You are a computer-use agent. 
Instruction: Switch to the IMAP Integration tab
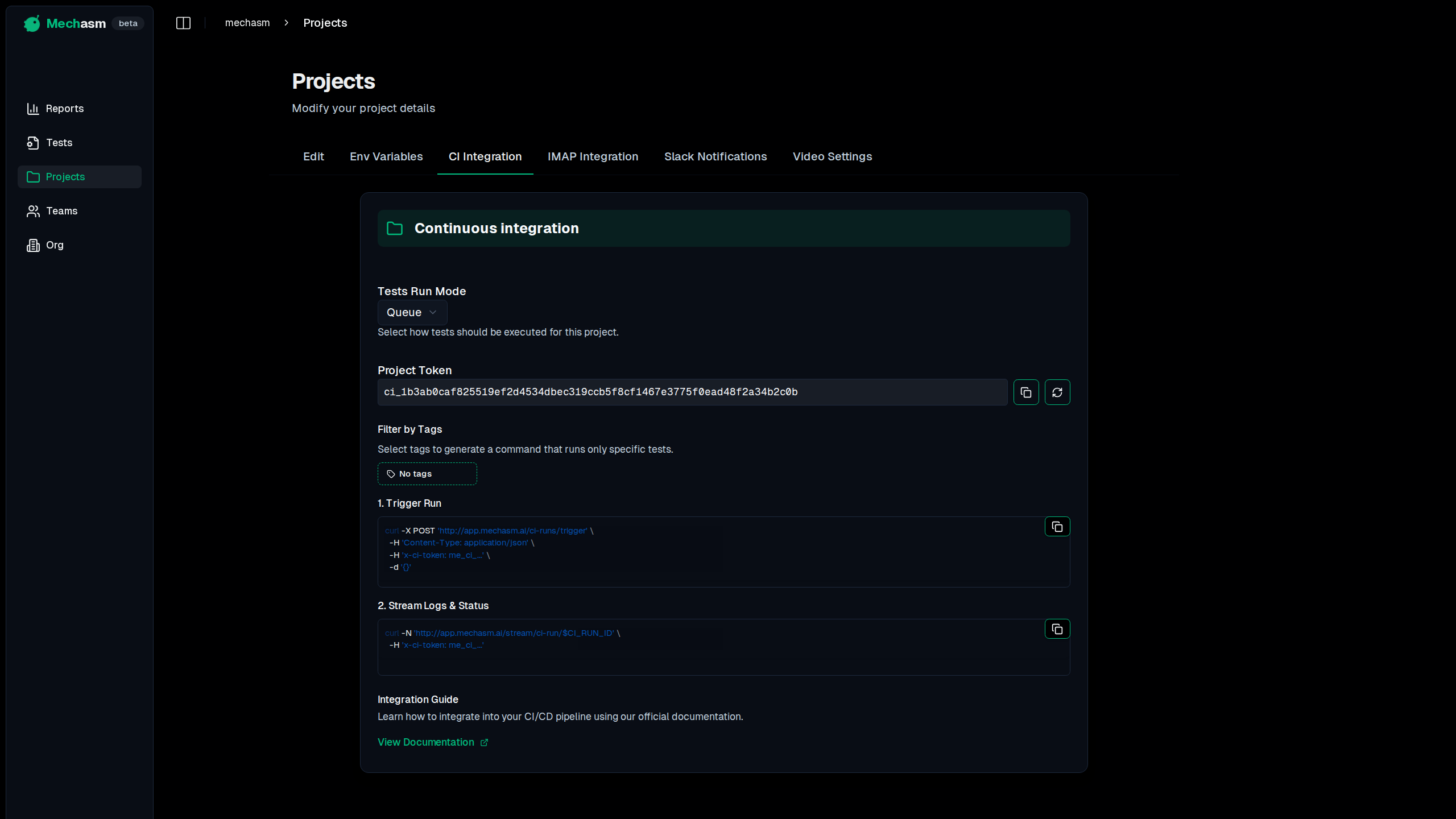point(593,156)
